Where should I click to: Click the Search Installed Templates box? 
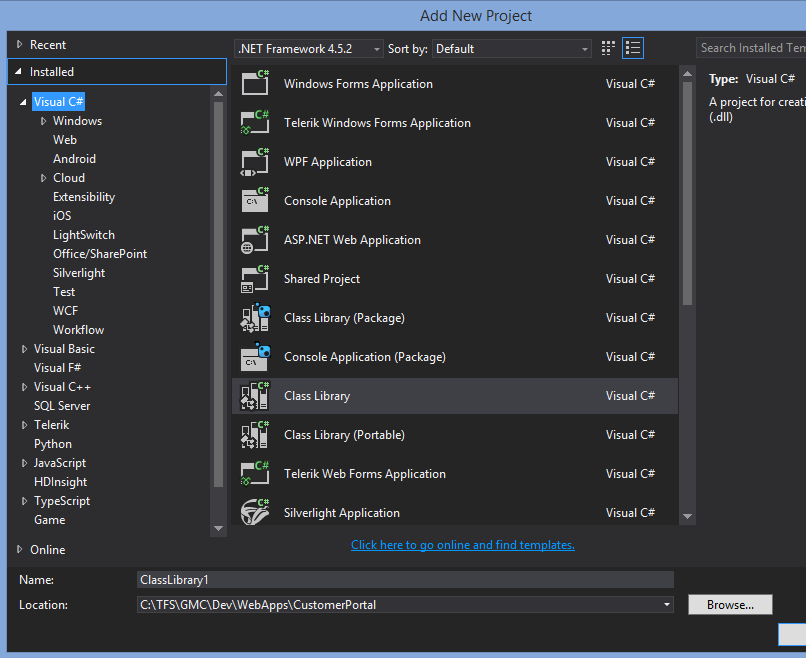(751, 48)
